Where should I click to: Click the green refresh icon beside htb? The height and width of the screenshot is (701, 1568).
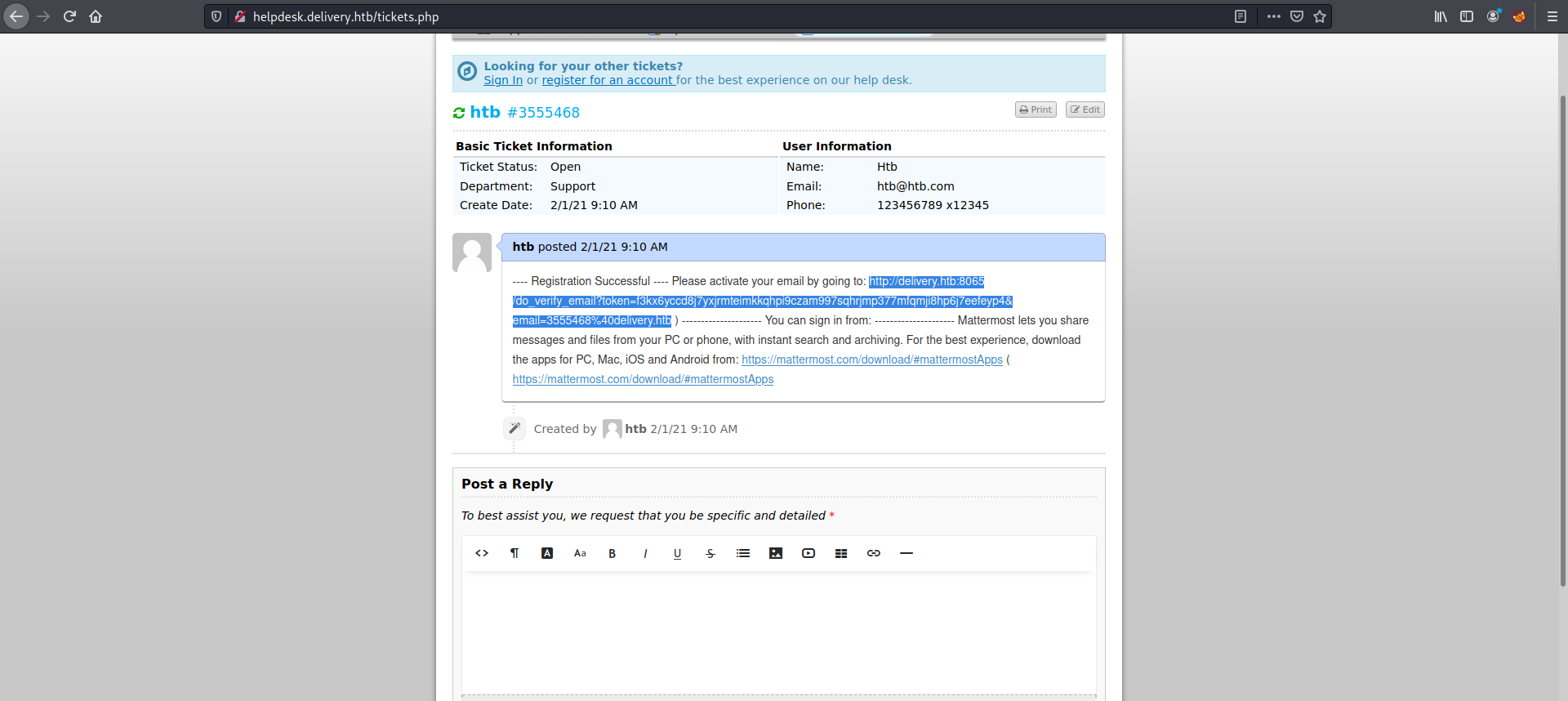459,113
